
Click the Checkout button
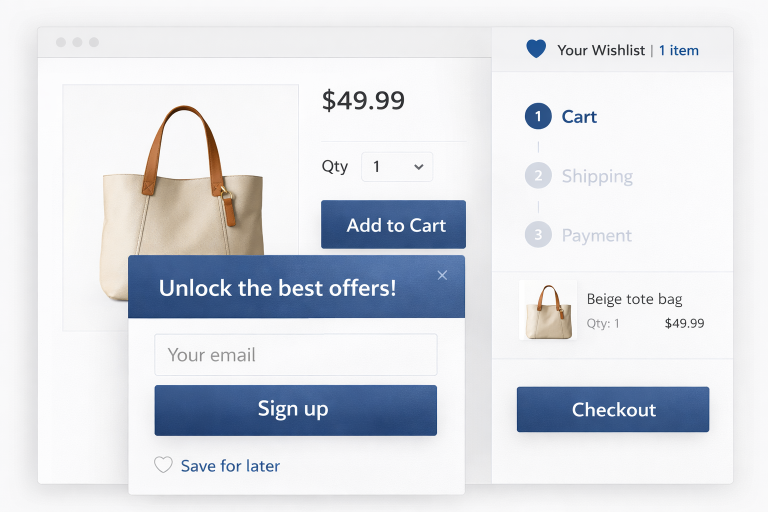click(x=612, y=410)
